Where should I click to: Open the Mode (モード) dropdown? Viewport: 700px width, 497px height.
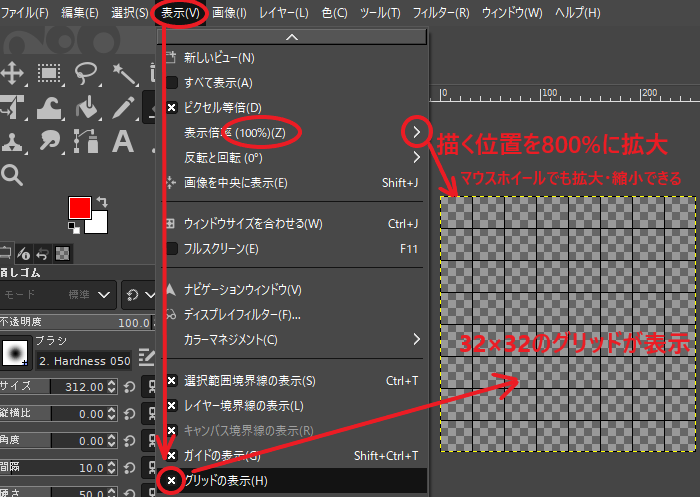[x=58, y=295]
